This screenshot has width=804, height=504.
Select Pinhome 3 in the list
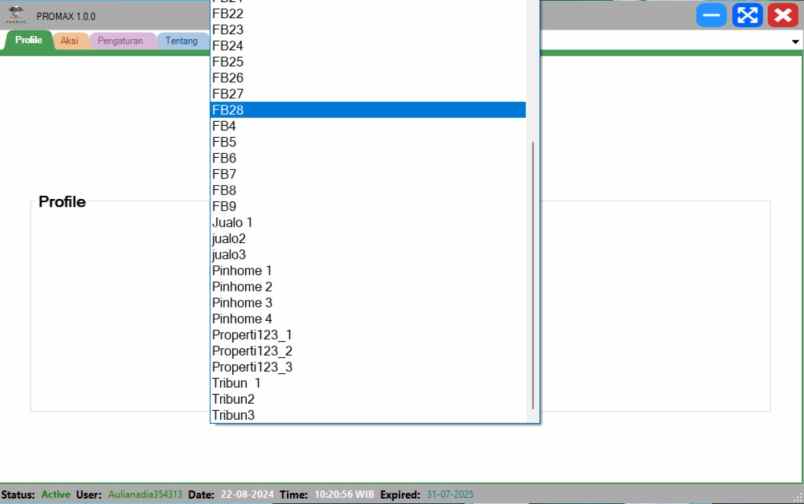point(368,303)
